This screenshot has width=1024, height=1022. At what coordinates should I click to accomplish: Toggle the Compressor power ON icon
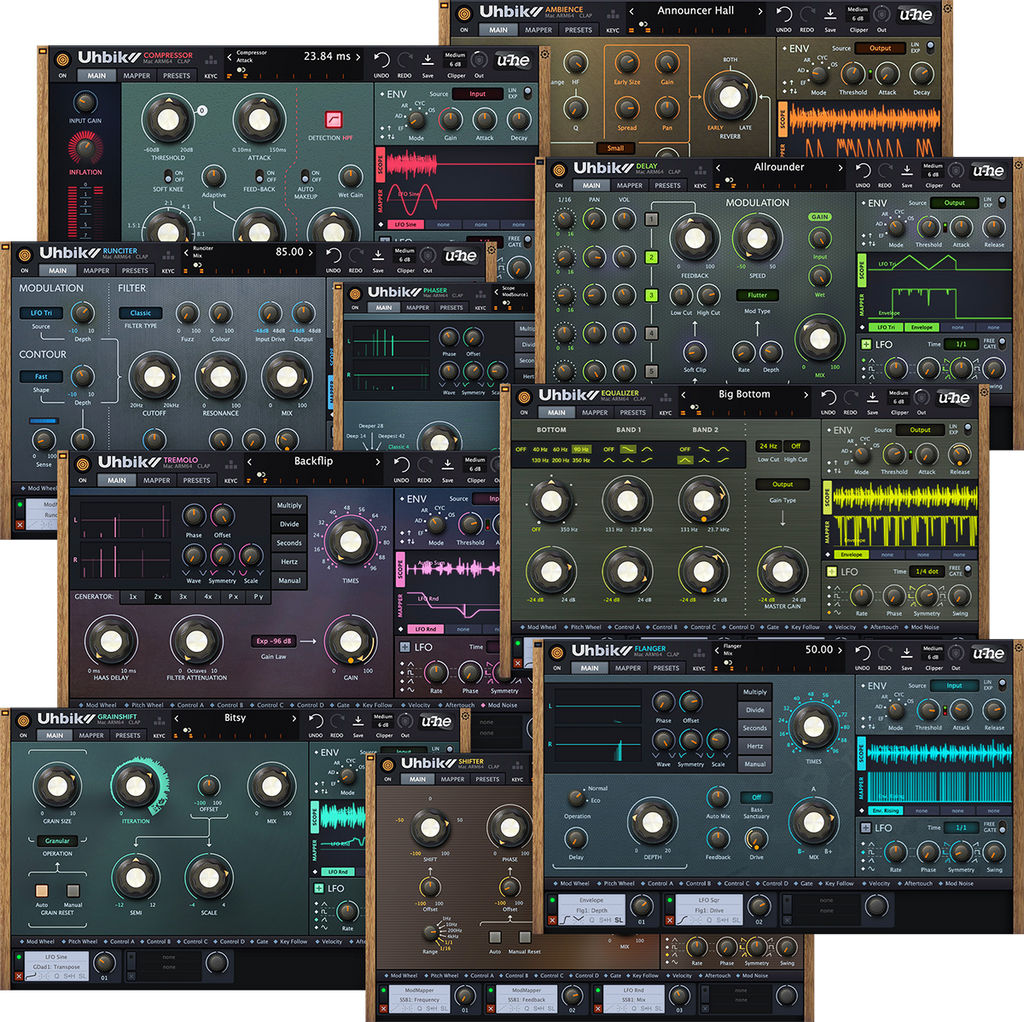(x=62, y=75)
